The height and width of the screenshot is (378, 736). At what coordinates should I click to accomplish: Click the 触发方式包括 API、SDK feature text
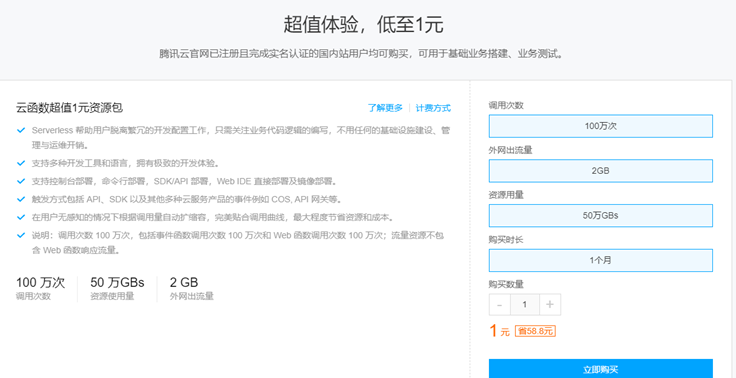pos(187,199)
